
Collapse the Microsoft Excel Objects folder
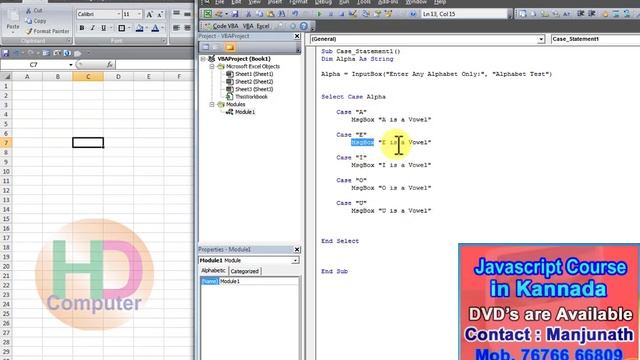212,66
